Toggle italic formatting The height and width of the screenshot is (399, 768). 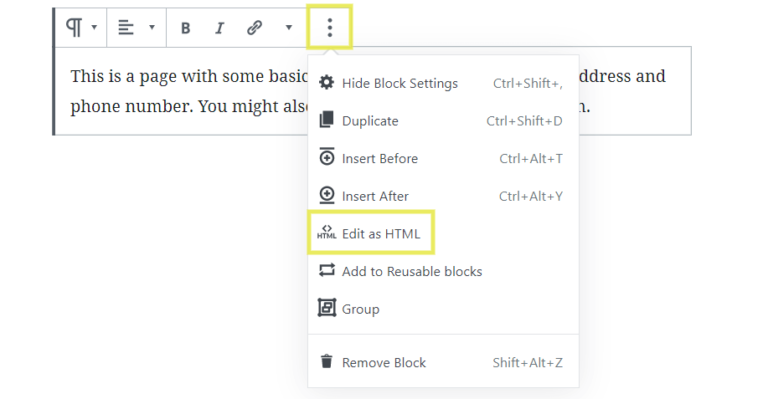pos(219,28)
